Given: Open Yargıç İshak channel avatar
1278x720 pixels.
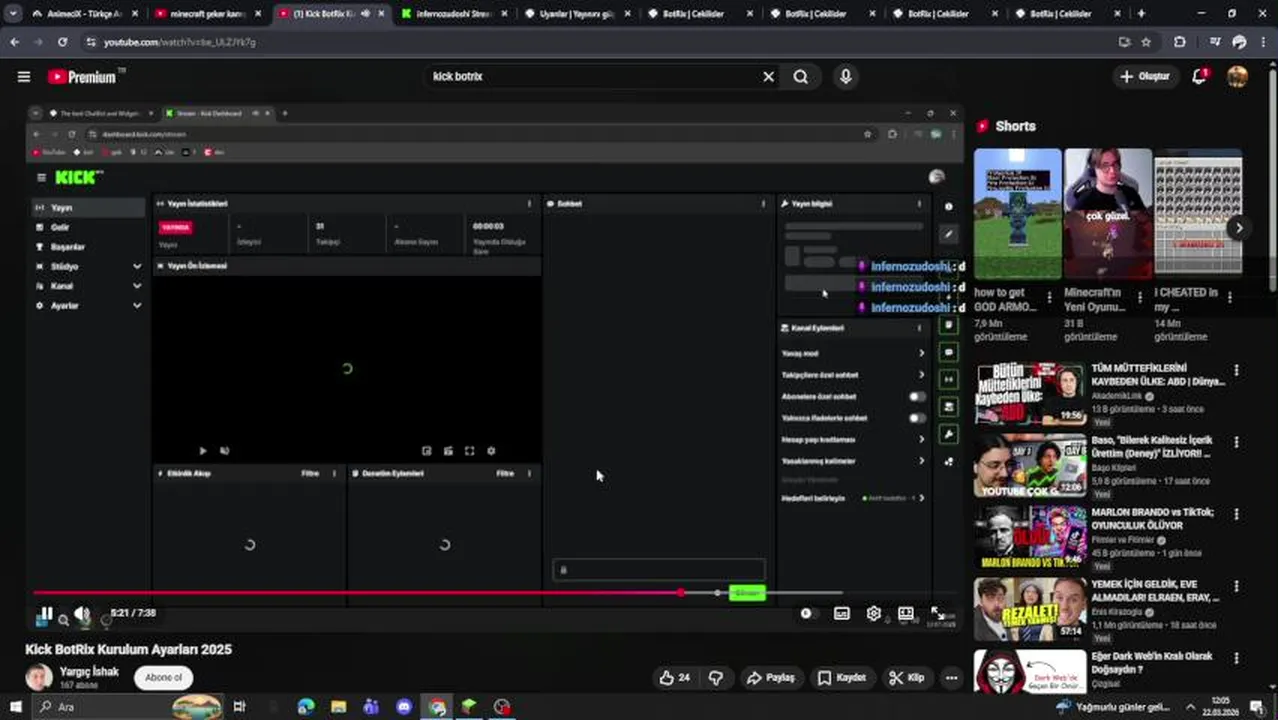Looking at the screenshot, I should click(39, 677).
